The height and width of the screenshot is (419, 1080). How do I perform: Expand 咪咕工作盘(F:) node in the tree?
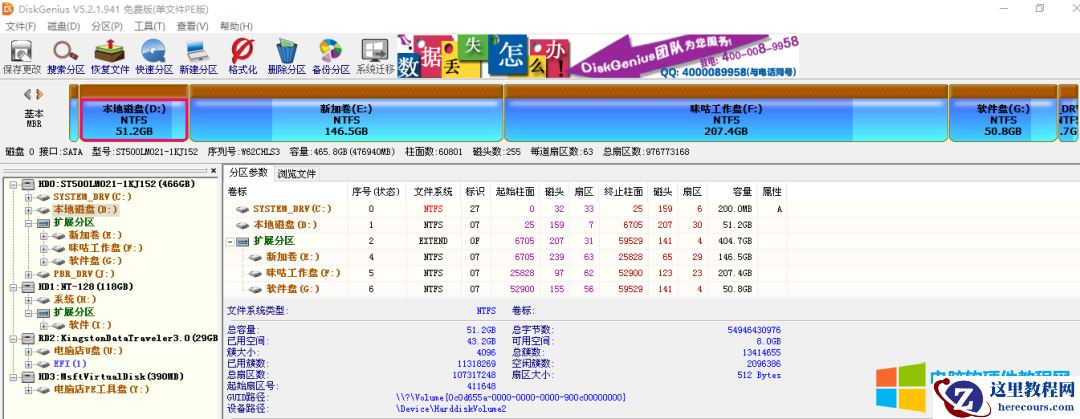coord(44,248)
